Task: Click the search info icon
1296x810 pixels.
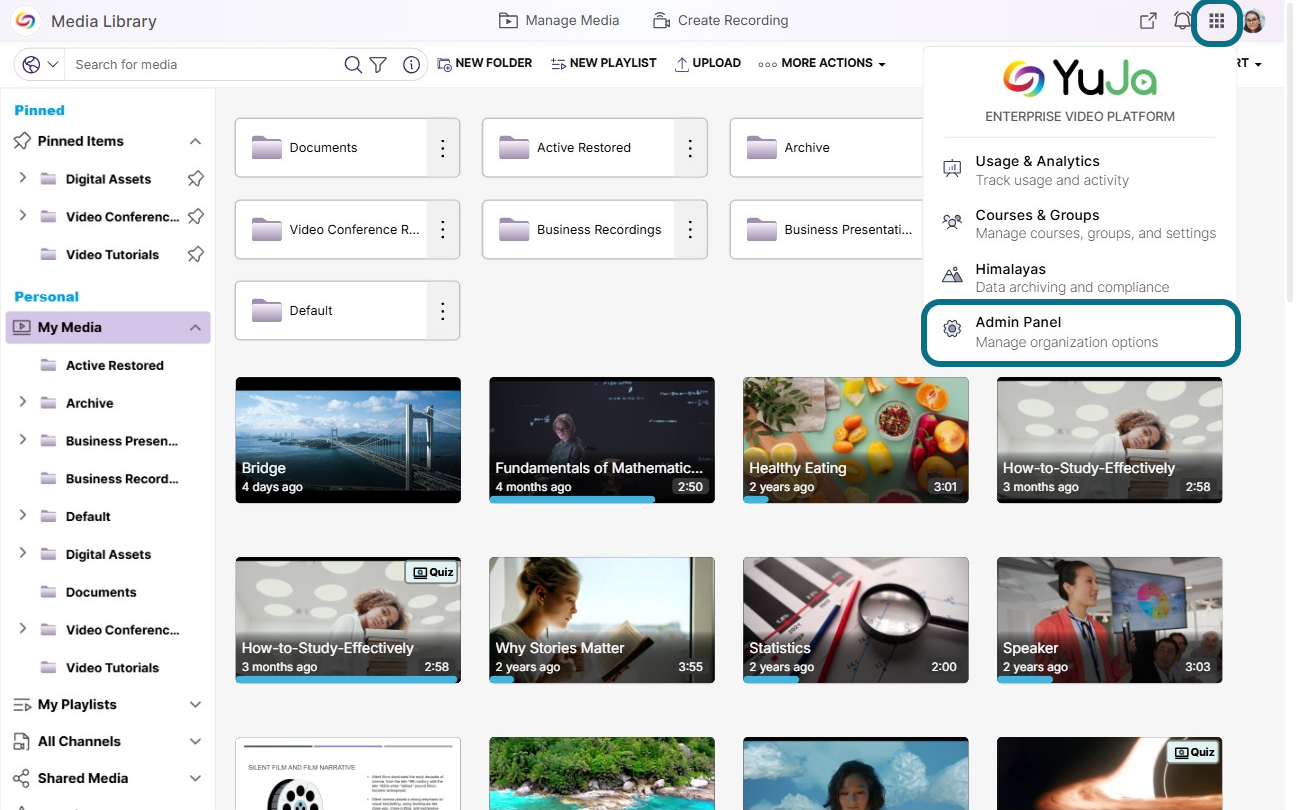Action: click(411, 64)
